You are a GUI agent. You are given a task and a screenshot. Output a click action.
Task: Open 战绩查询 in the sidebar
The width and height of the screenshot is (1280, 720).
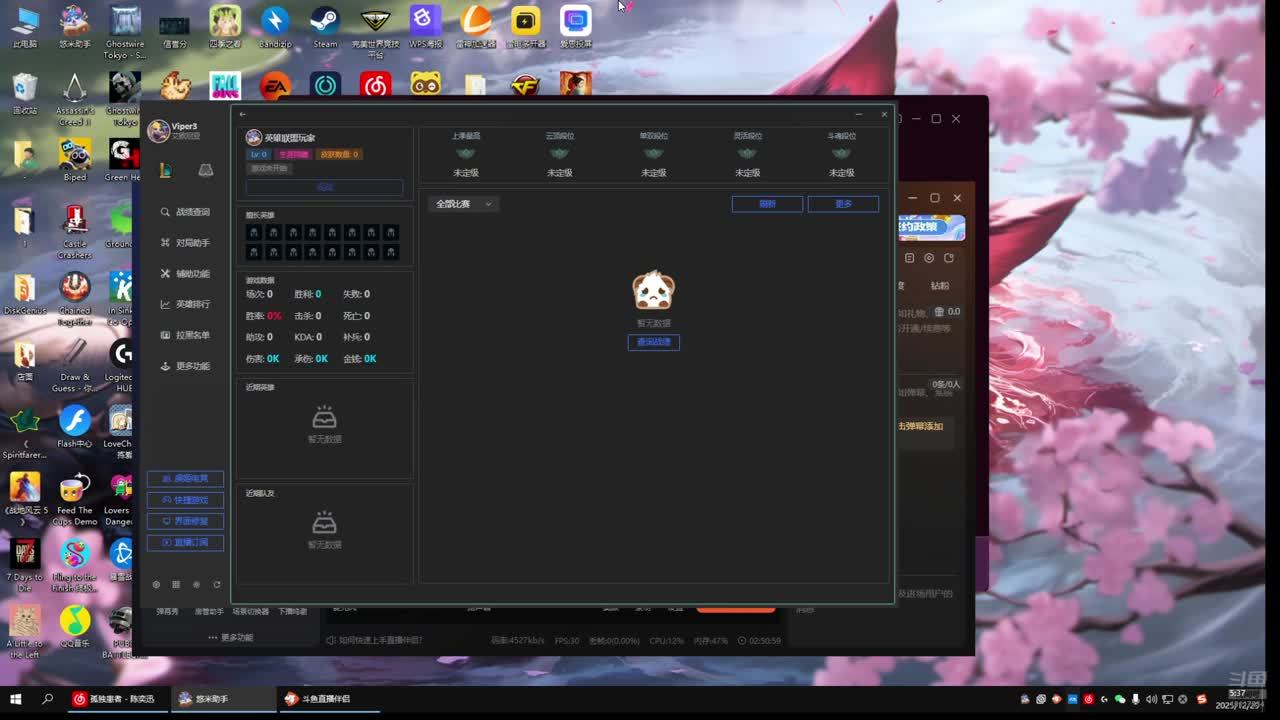click(186, 212)
